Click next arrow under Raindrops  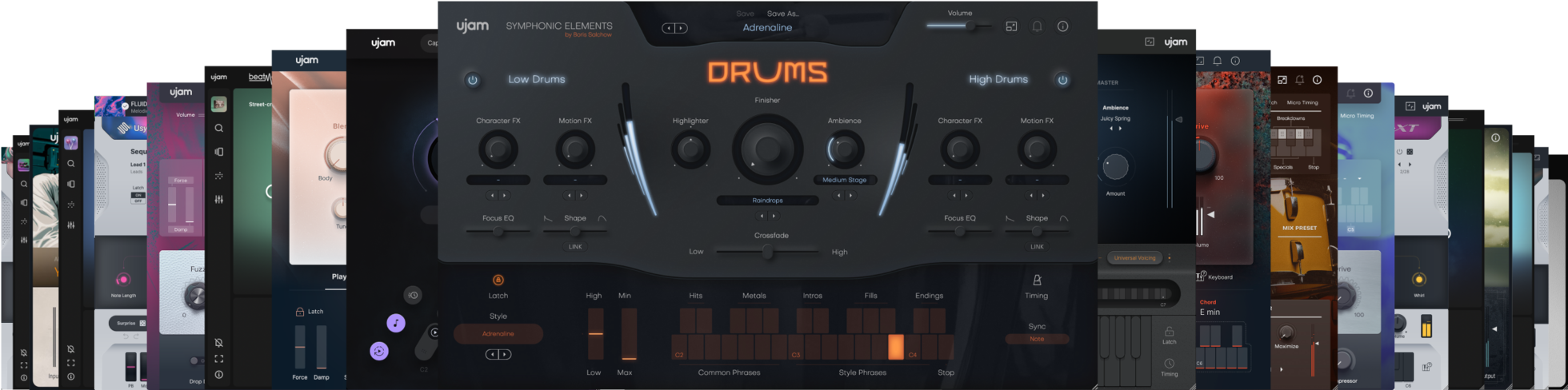pos(774,216)
